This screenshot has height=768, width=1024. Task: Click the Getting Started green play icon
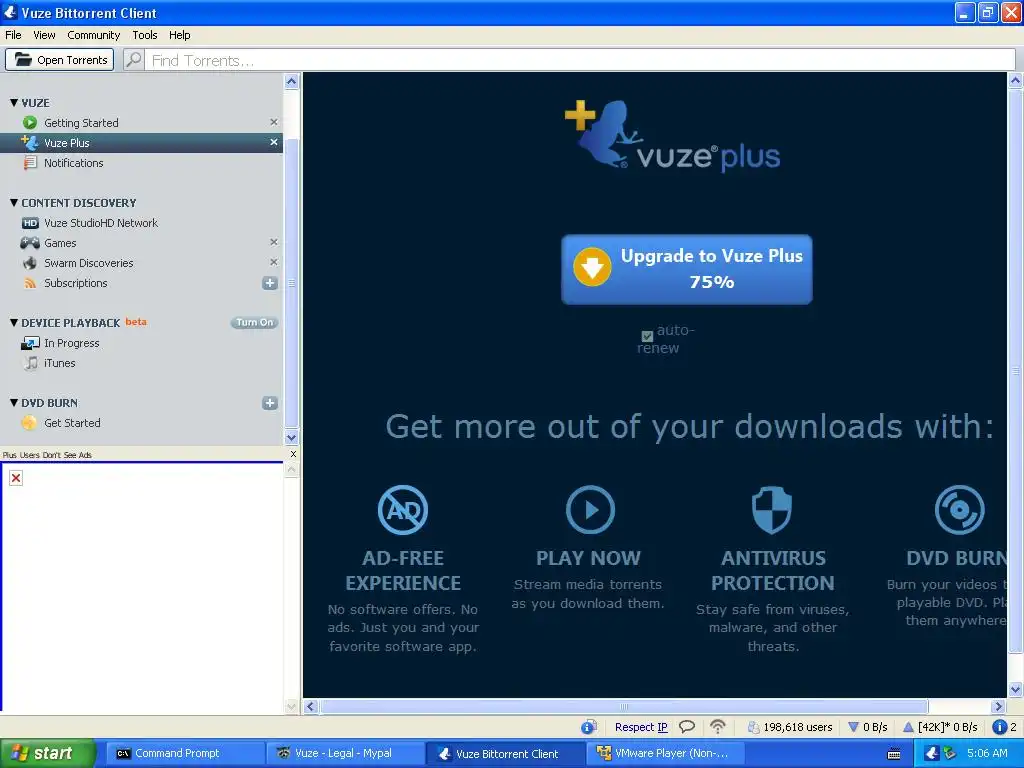[29, 123]
